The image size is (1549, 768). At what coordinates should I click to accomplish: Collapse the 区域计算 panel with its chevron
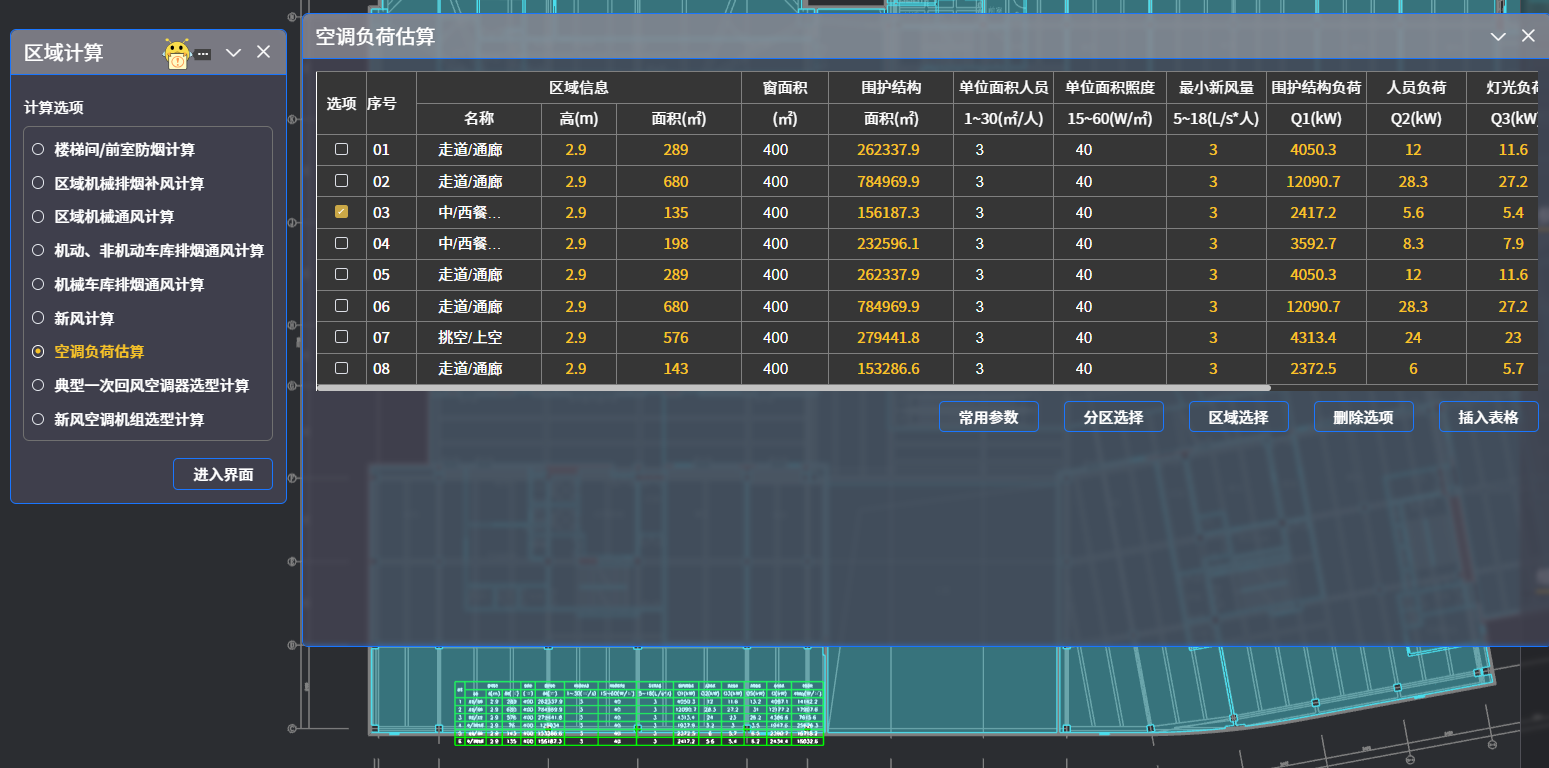point(234,53)
